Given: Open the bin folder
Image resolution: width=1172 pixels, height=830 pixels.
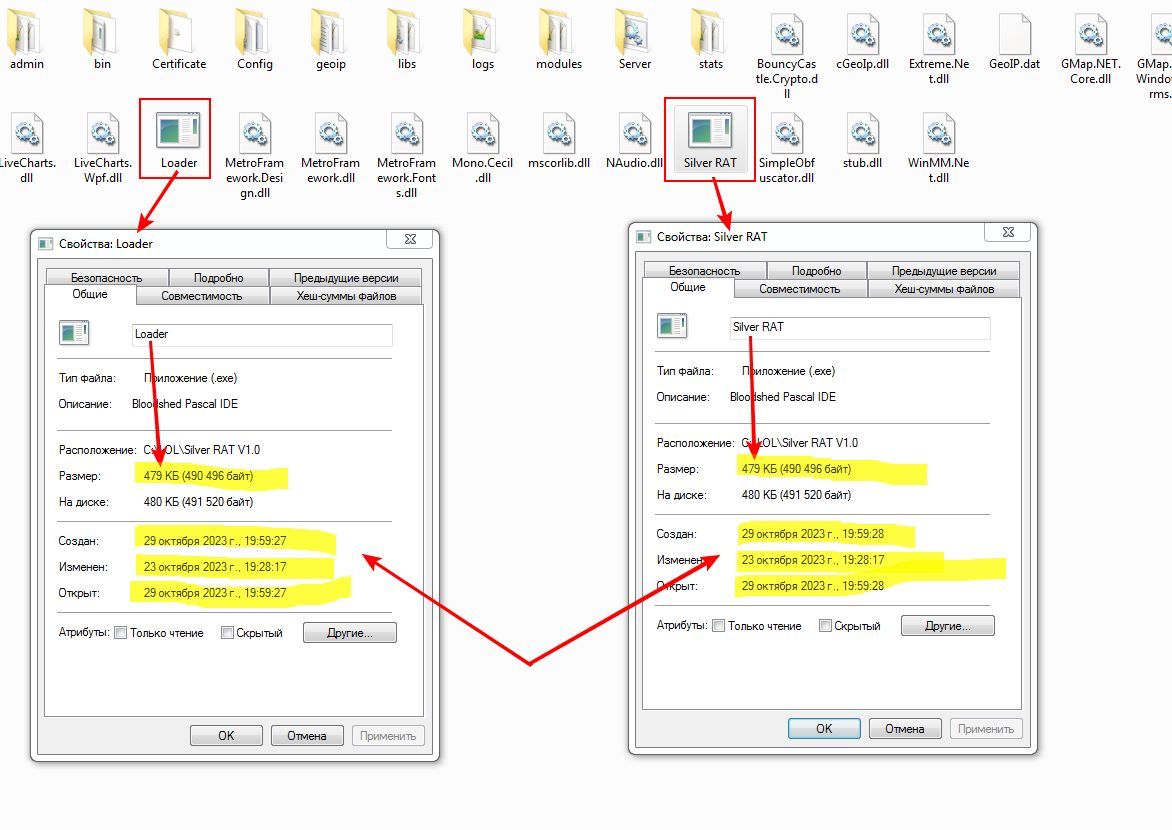Looking at the screenshot, I should point(102,39).
